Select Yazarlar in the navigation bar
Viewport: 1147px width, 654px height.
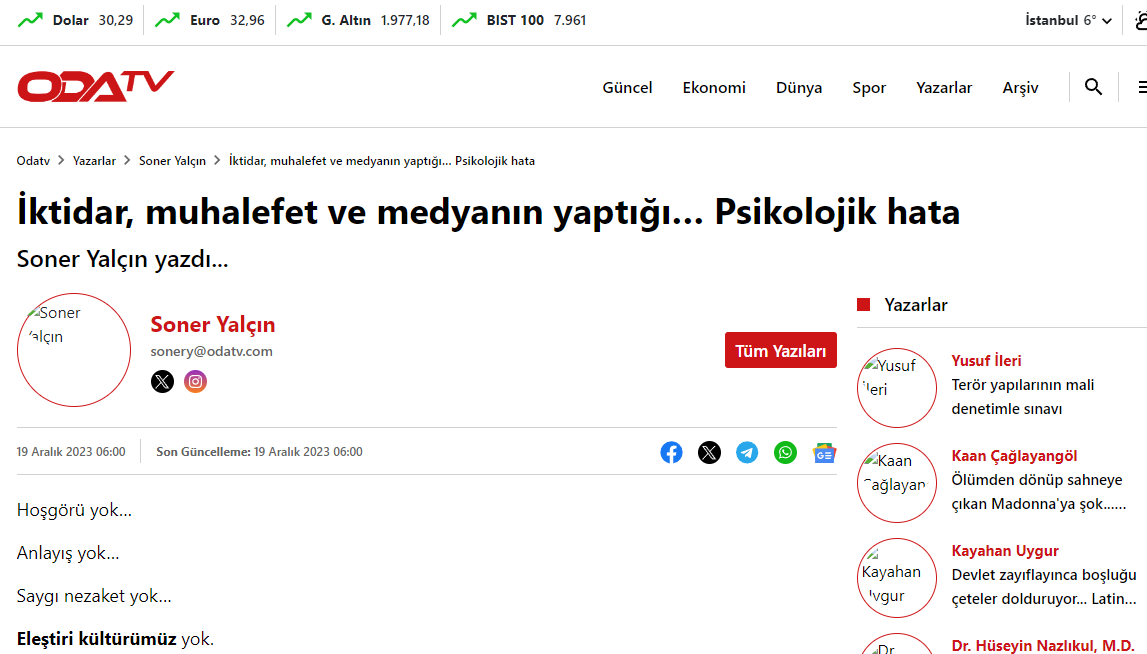click(944, 88)
